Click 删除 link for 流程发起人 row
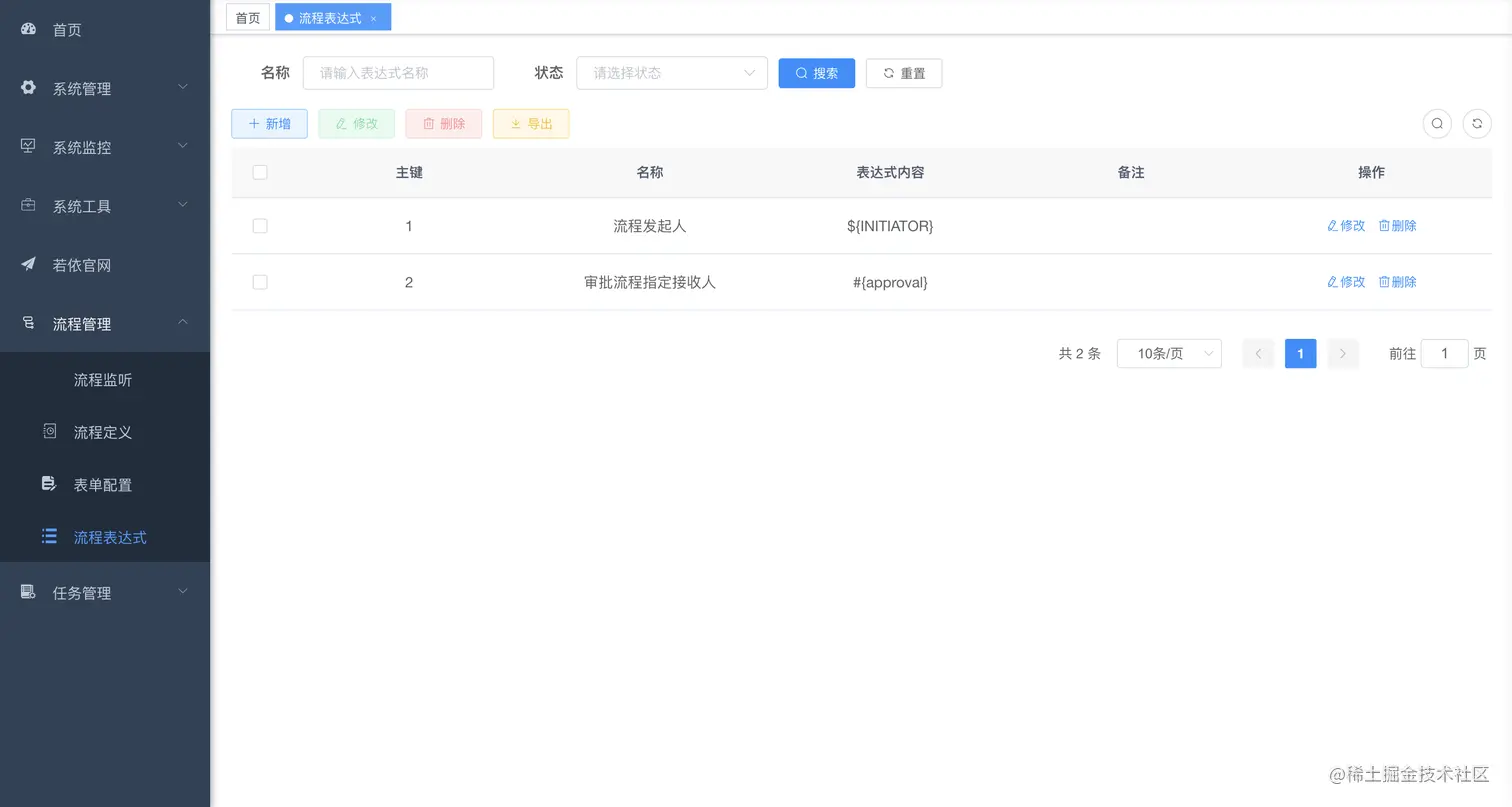Screen dimensions: 1512x807 point(1398,226)
